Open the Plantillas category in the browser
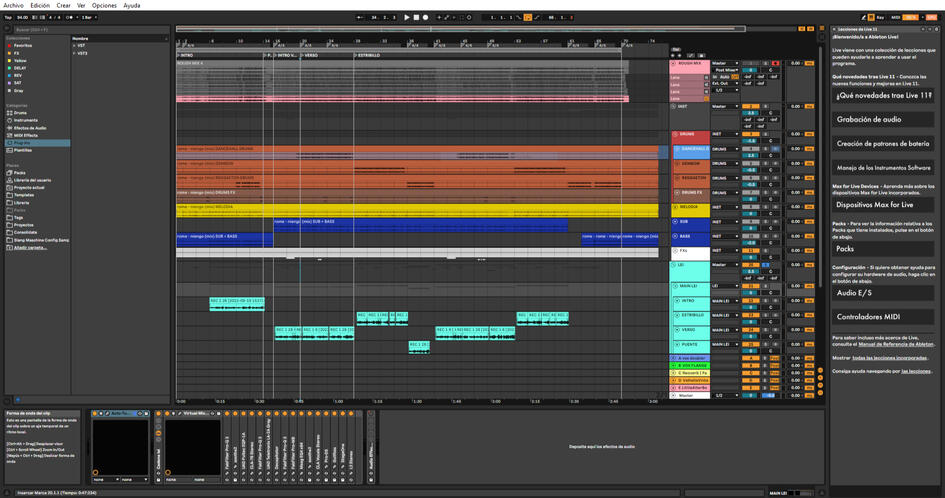 23,150
